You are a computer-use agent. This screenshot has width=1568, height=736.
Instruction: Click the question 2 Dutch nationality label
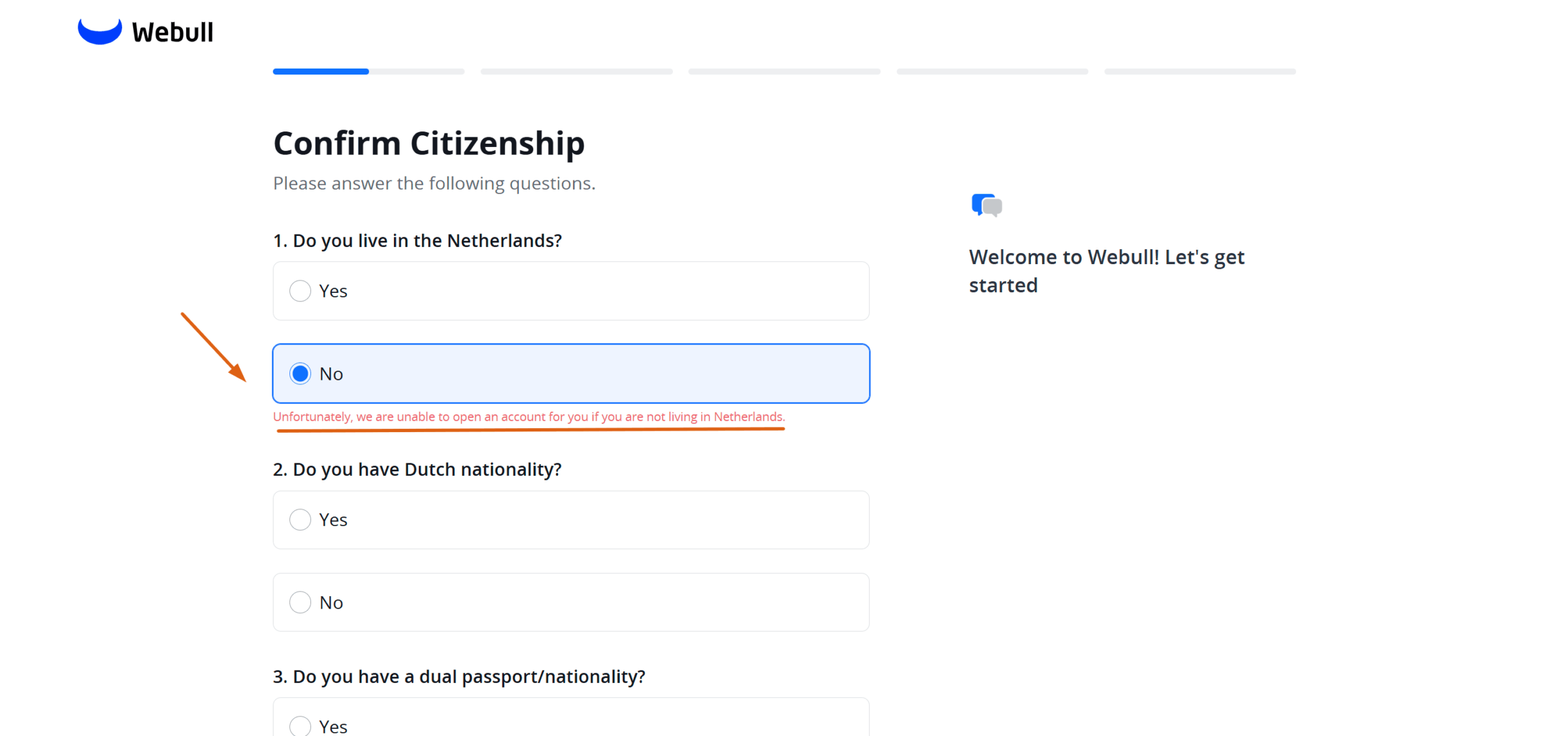click(417, 469)
